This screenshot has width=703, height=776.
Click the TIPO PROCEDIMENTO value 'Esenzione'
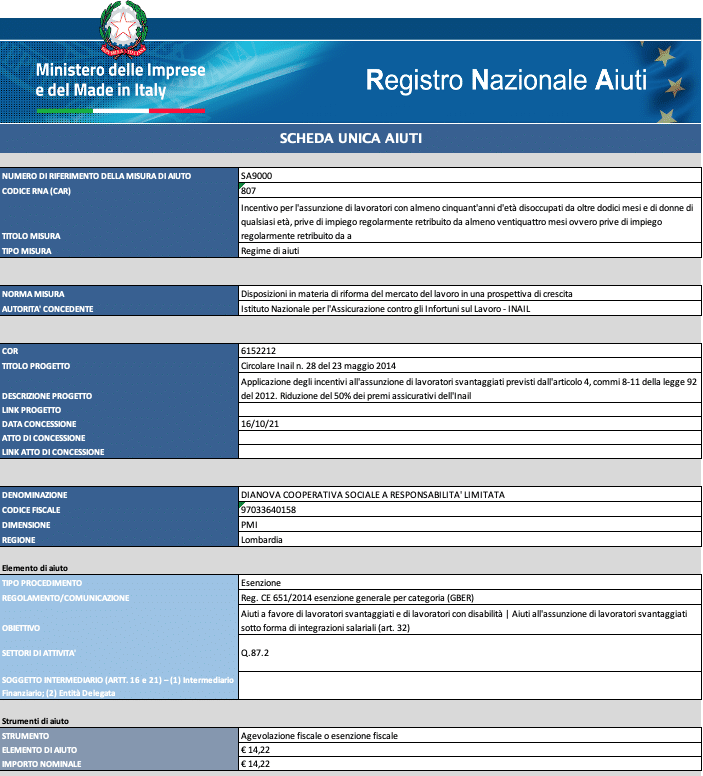(x=470, y=582)
